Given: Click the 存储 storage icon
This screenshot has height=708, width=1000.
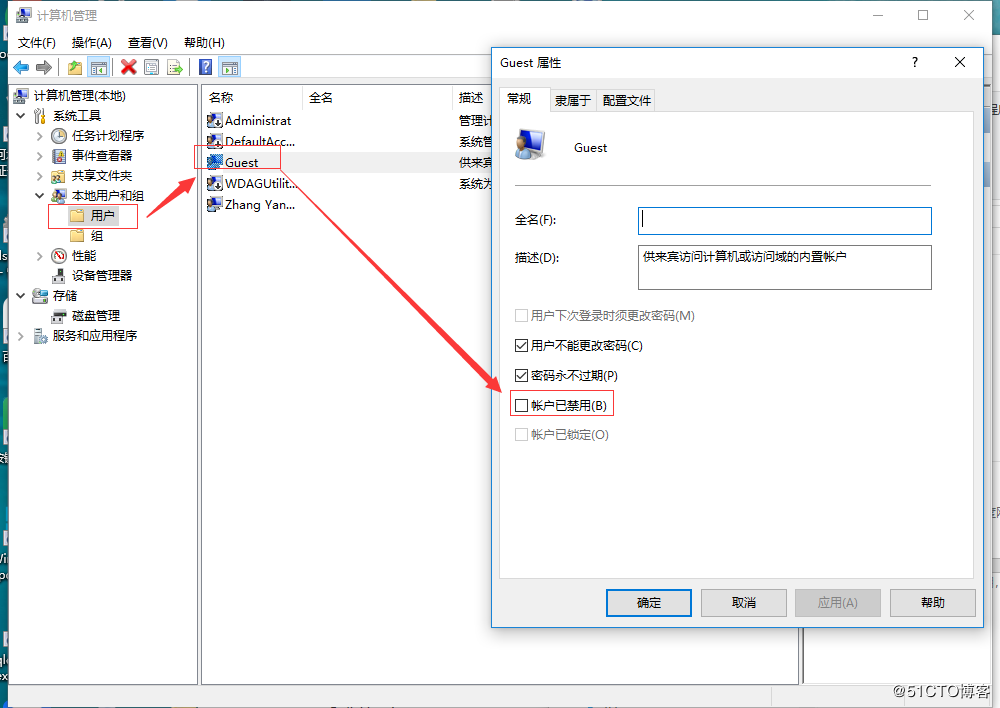Looking at the screenshot, I should click(x=40, y=295).
